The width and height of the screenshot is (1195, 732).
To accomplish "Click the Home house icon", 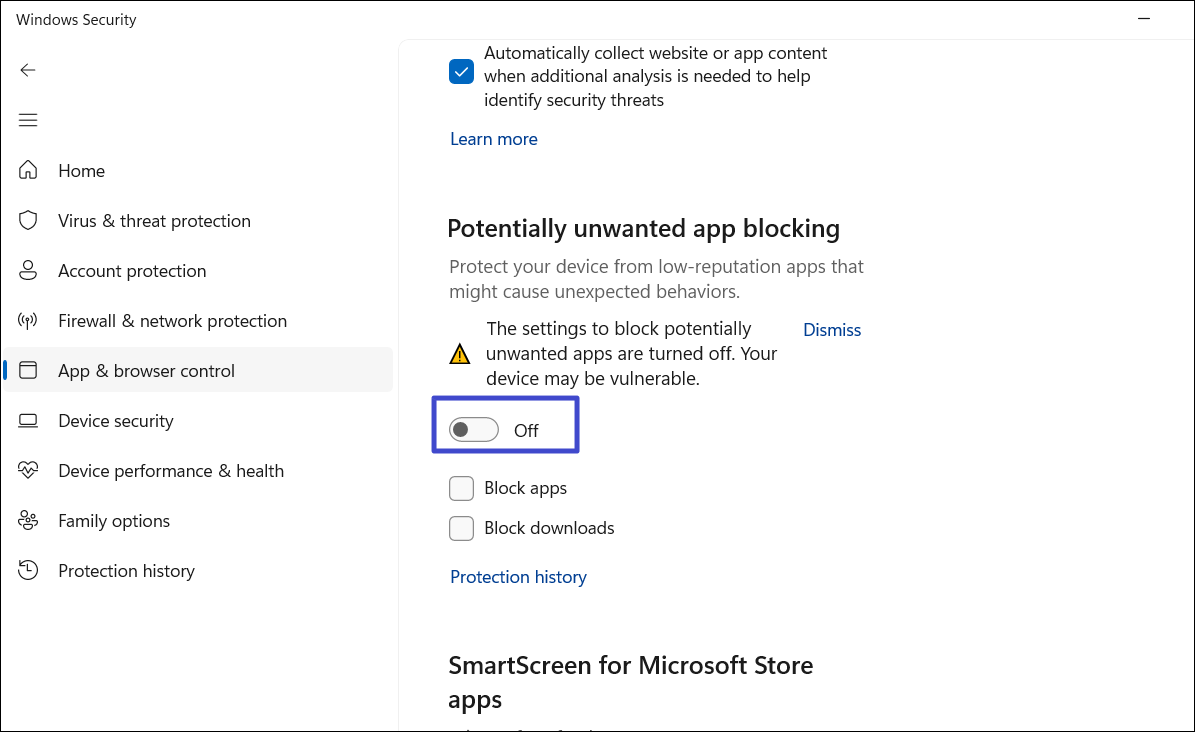I will 28,171.
